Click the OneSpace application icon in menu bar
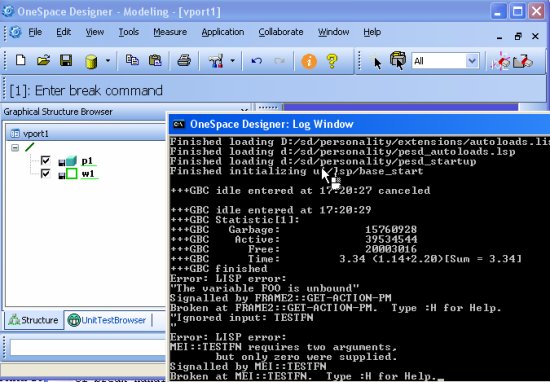 tap(15, 32)
